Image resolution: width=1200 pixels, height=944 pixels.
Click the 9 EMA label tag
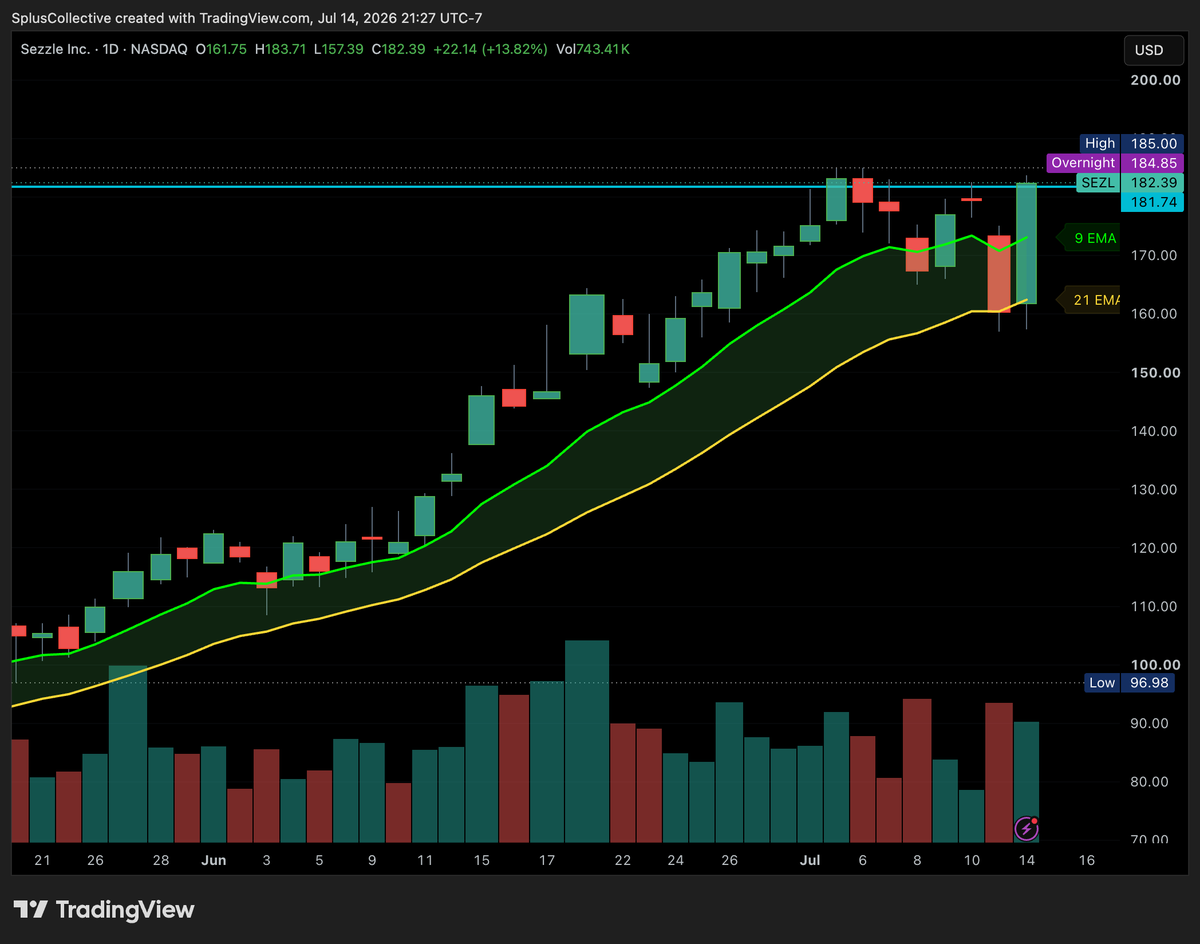click(x=1089, y=238)
